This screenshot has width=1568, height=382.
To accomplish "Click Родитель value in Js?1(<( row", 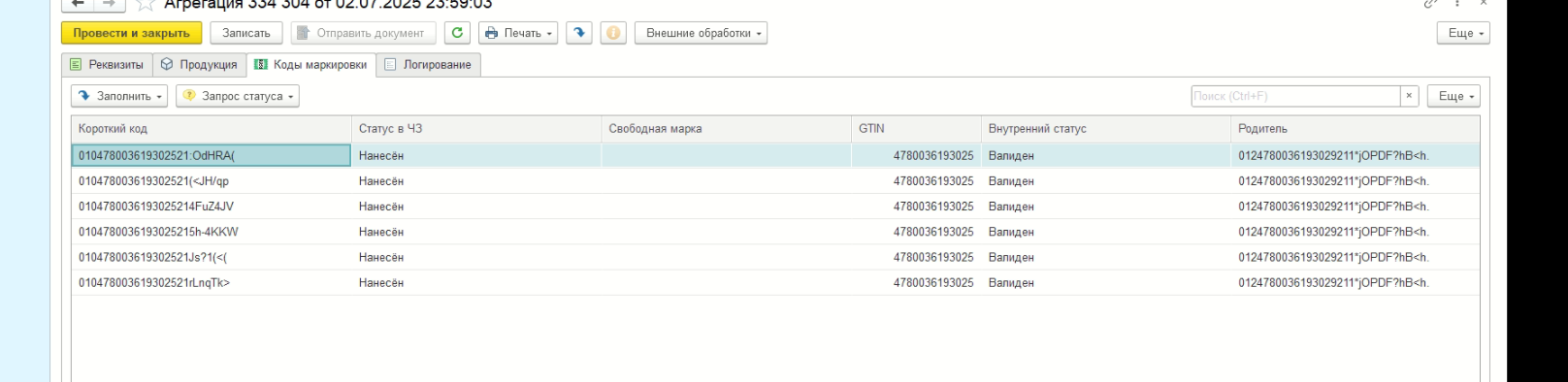I will [1333, 257].
